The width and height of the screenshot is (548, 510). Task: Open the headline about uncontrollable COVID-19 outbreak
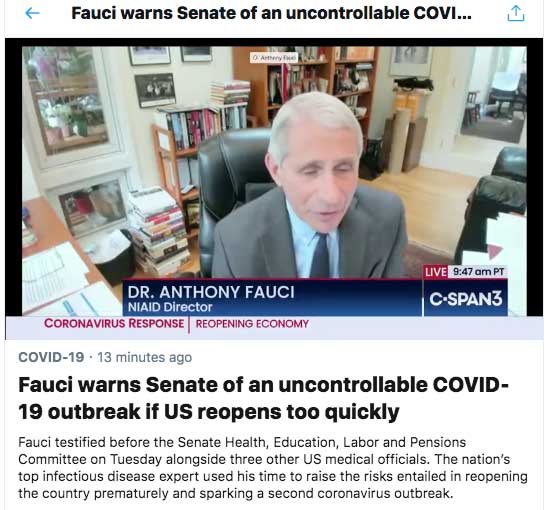point(263,398)
